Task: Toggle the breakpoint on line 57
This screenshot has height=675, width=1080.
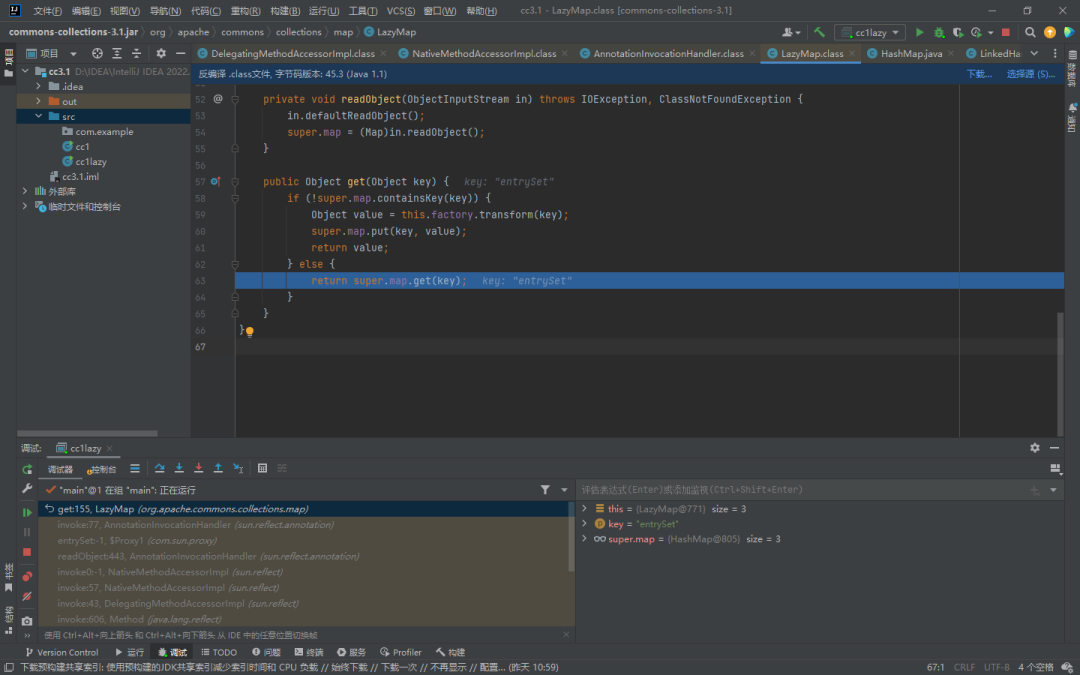Action: tap(216, 182)
